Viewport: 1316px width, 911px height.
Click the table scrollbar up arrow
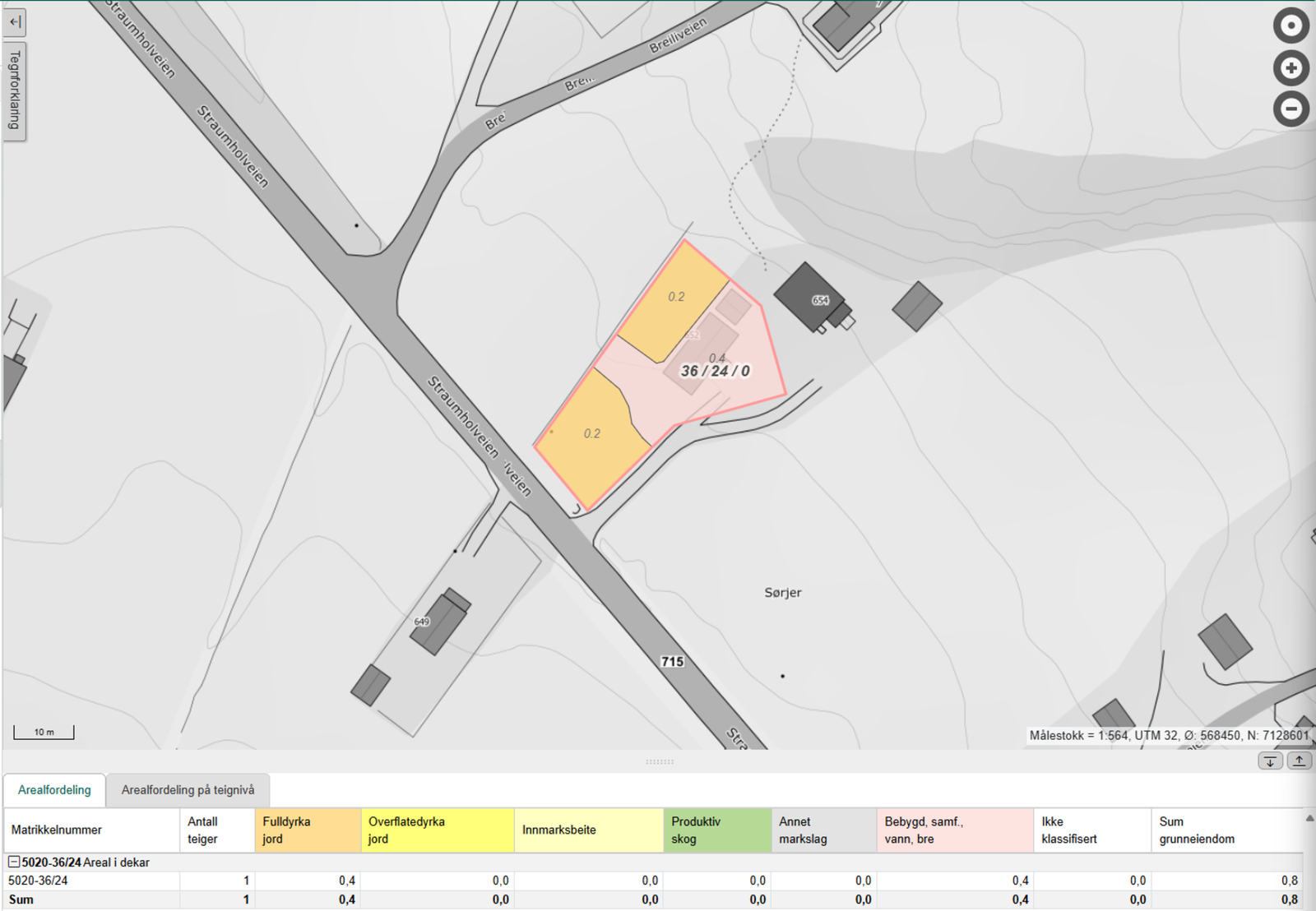point(1309,818)
